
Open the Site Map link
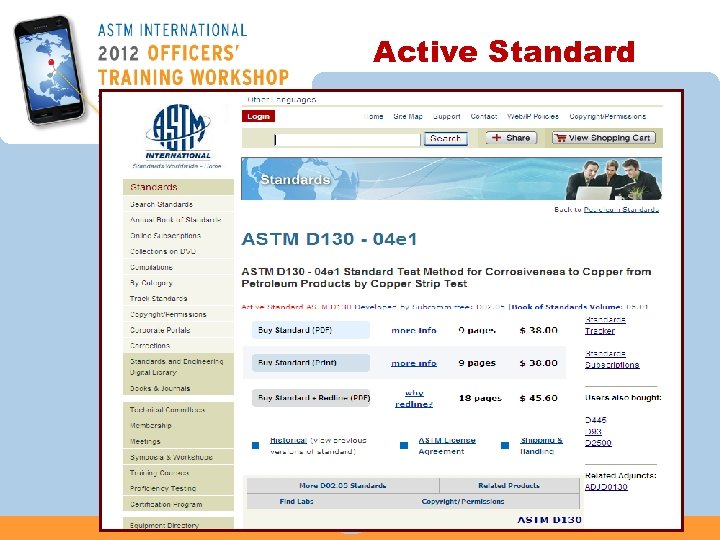408,117
